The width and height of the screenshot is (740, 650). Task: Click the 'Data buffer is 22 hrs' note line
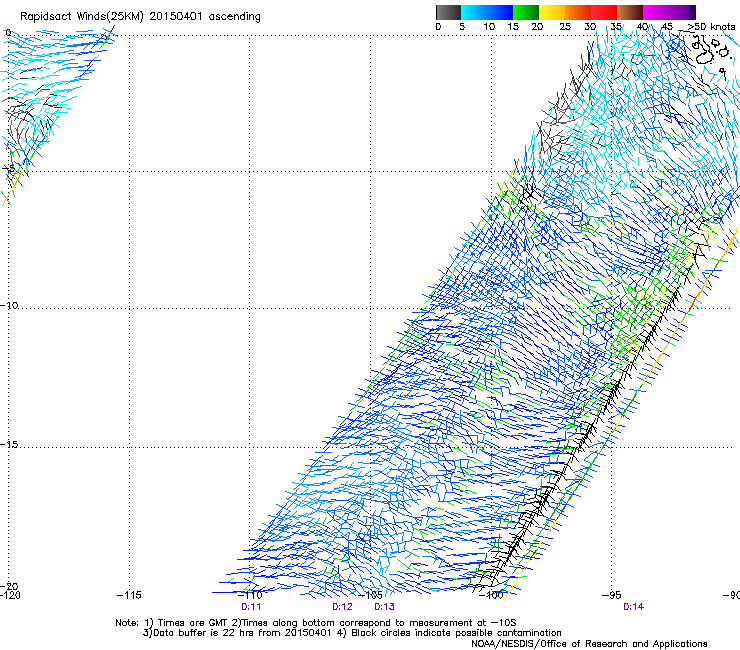pos(352,633)
